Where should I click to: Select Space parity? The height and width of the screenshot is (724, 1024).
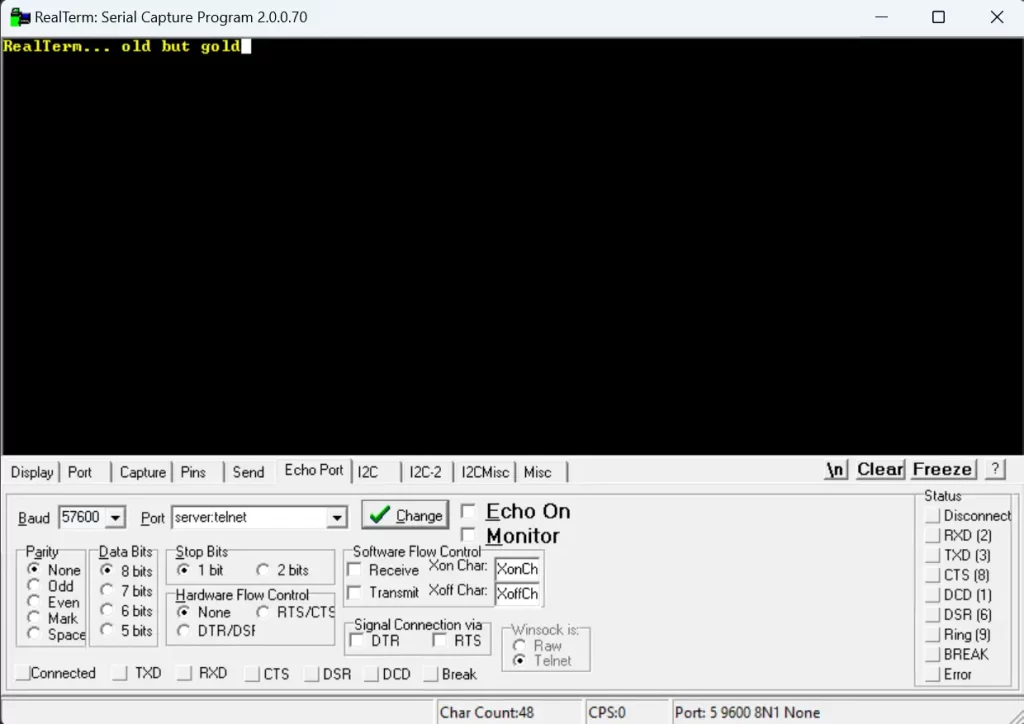34,634
